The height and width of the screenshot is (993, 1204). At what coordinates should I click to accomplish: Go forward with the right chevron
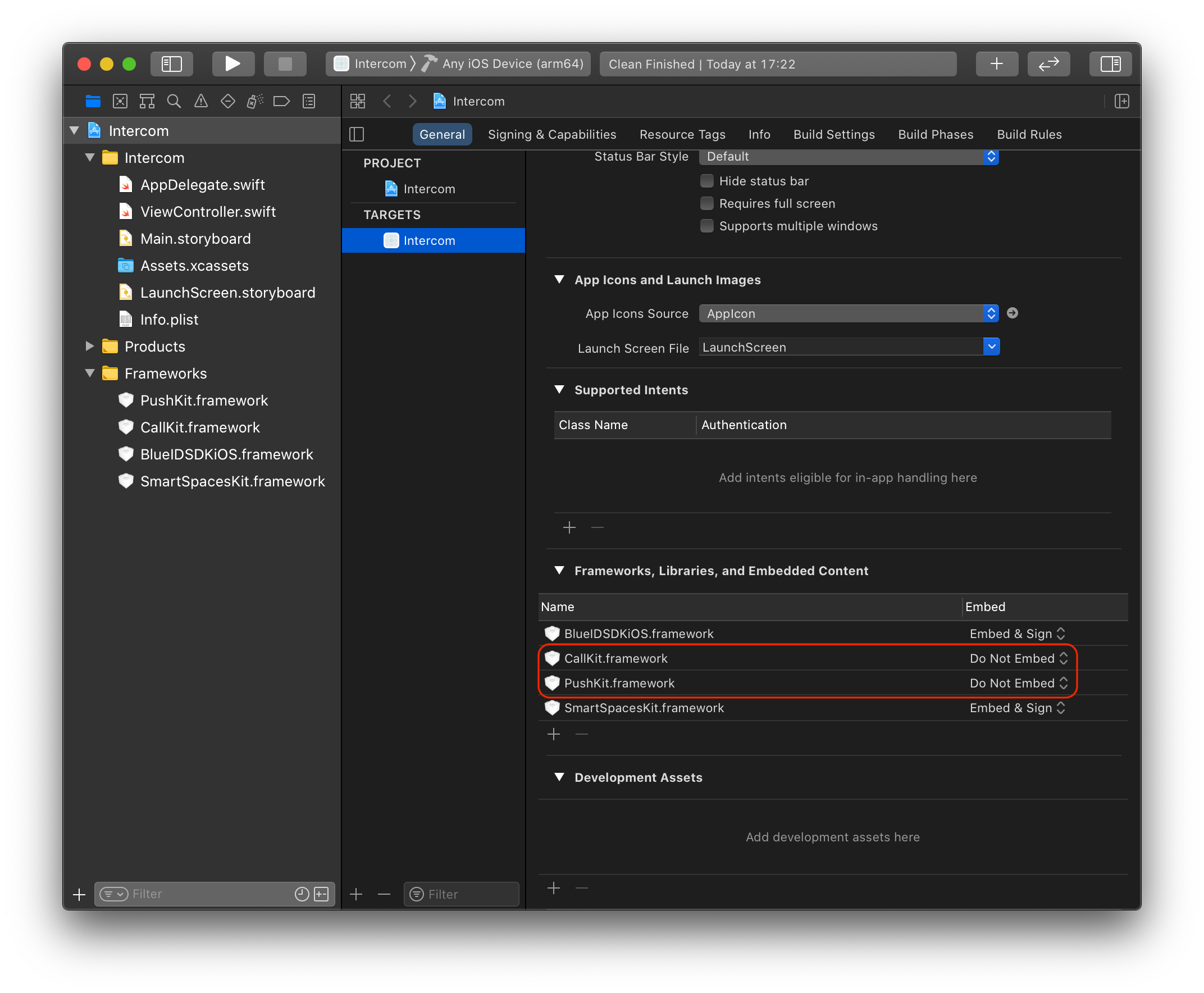412,101
